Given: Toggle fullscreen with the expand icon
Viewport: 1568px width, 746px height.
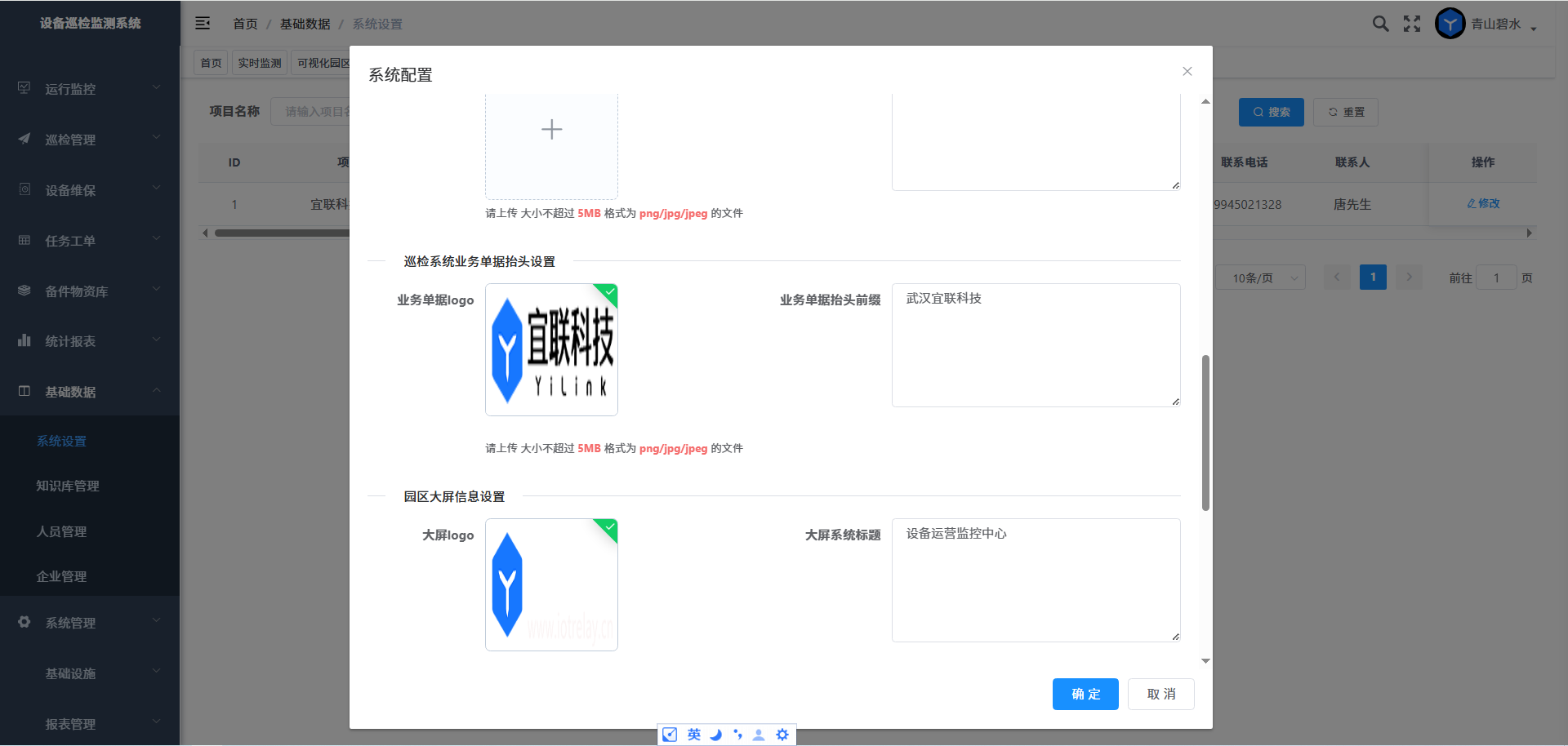Looking at the screenshot, I should tap(1412, 24).
